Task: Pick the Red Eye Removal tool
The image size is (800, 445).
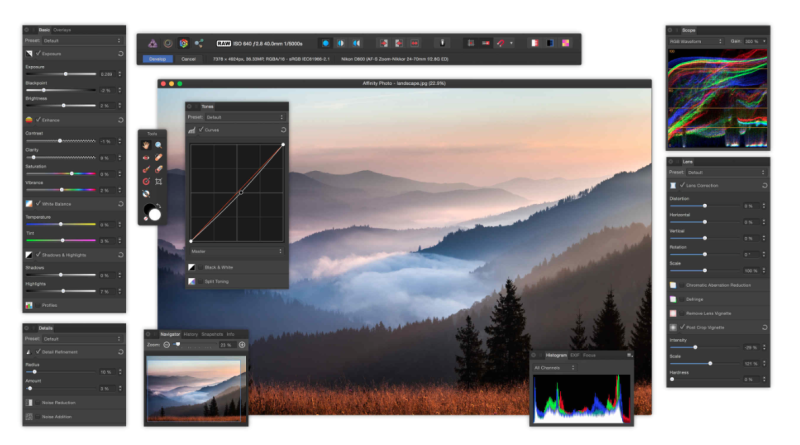Action: 146,158
